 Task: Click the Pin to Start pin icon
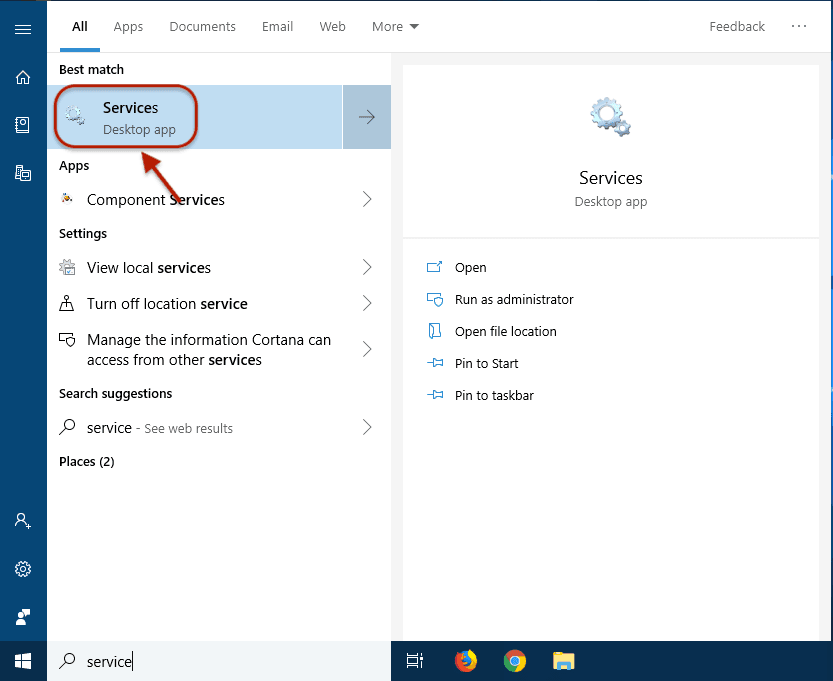point(435,363)
